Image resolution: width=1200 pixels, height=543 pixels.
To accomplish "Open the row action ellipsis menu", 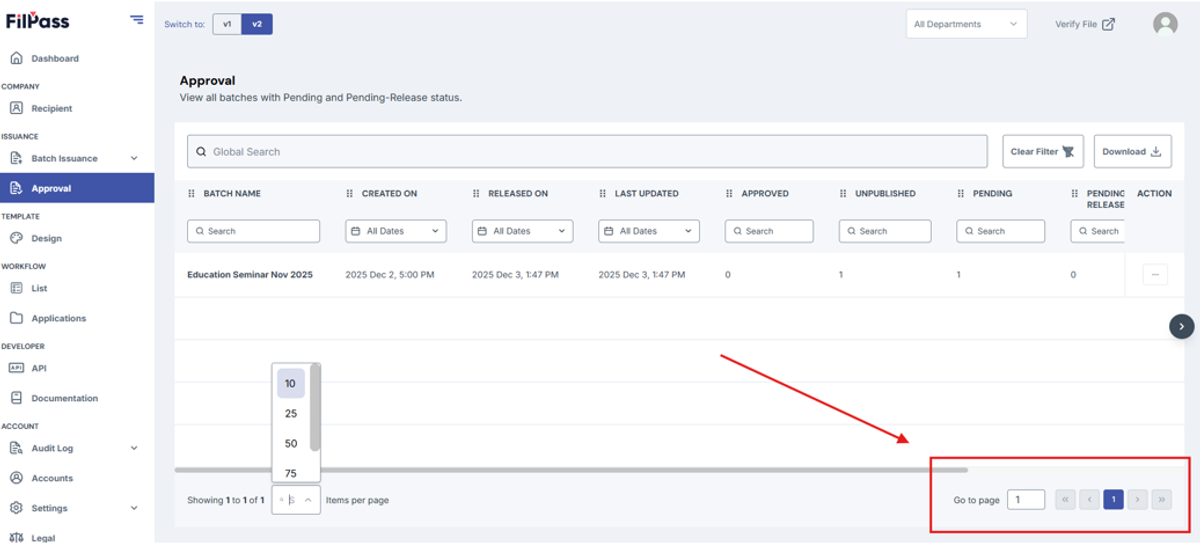I will pyautogui.click(x=1154, y=274).
